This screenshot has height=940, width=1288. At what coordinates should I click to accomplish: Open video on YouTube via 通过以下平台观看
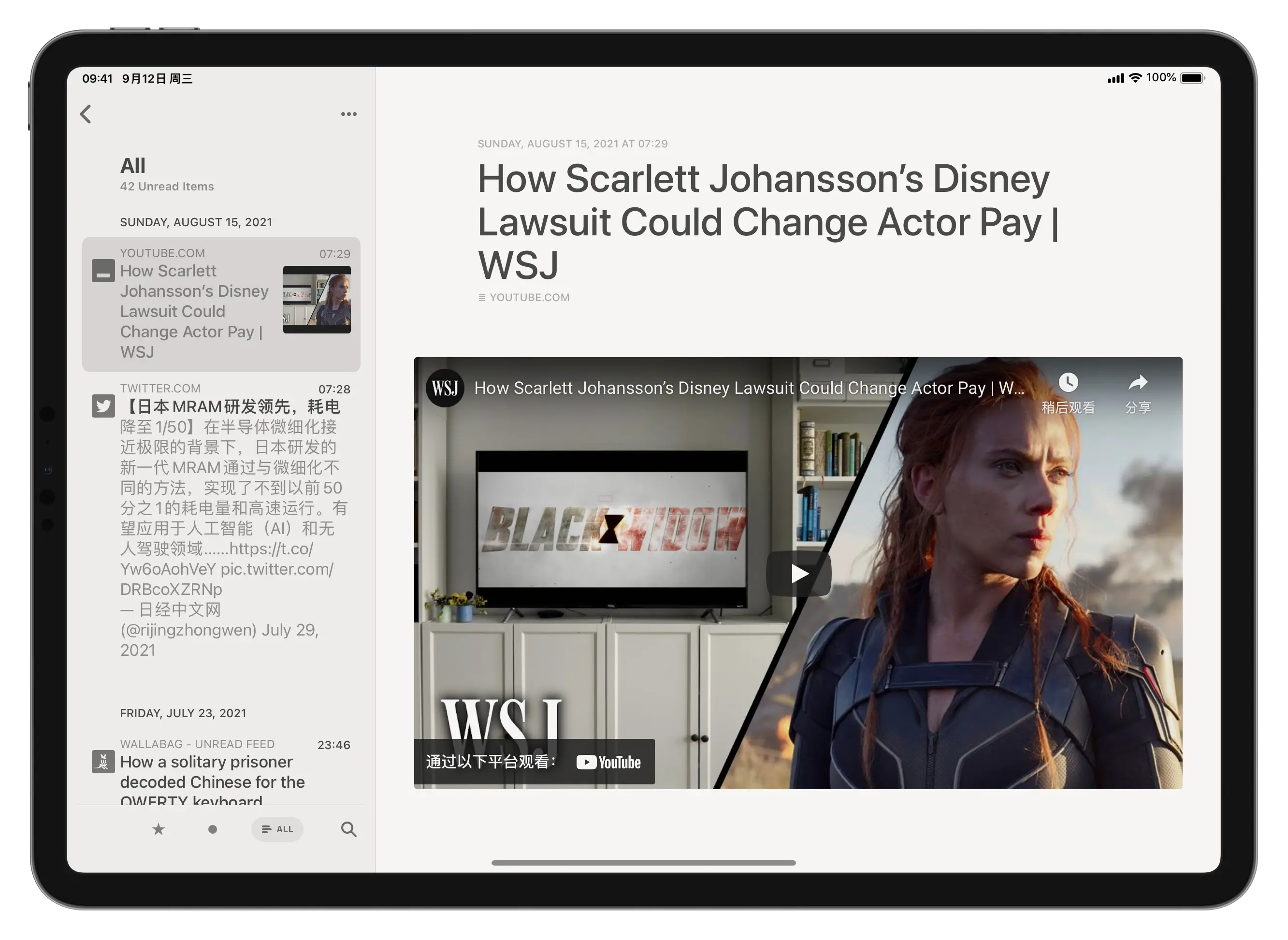tap(534, 761)
